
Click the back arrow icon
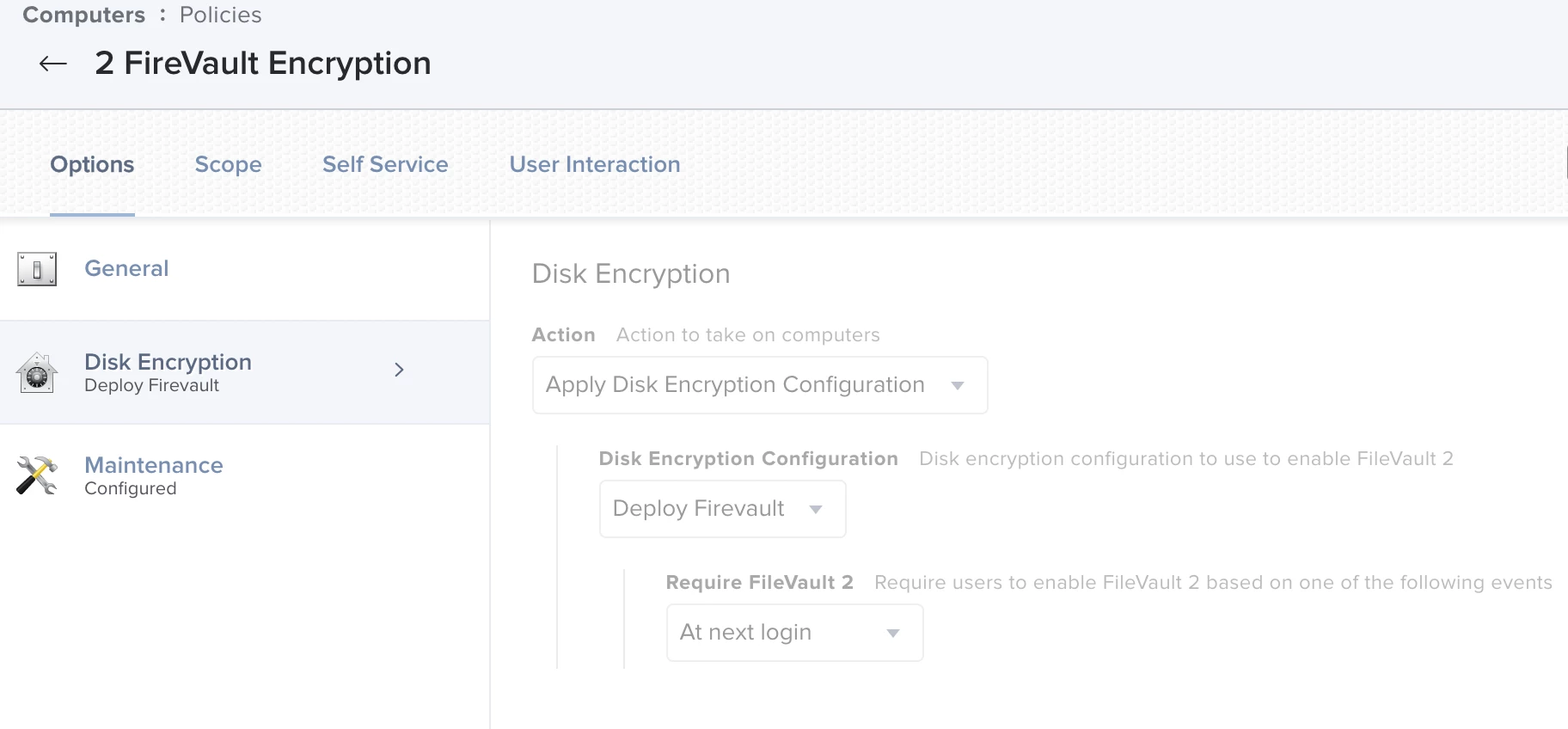[x=53, y=64]
